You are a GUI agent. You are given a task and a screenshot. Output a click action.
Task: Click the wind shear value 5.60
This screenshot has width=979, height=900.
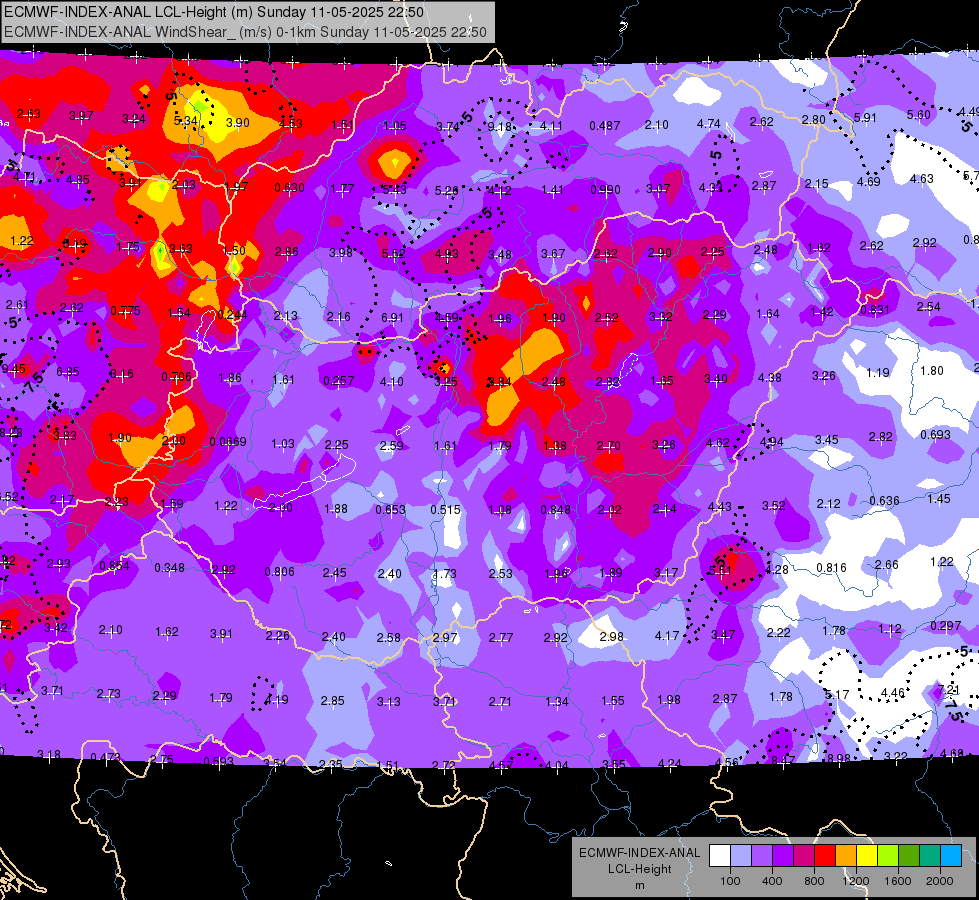tap(918, 115)
